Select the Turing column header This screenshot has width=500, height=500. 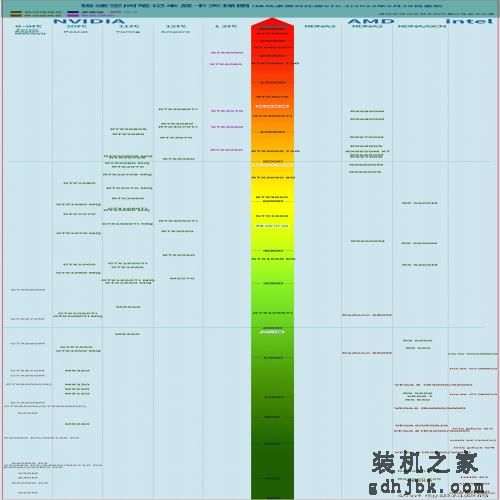coord(128,32)
